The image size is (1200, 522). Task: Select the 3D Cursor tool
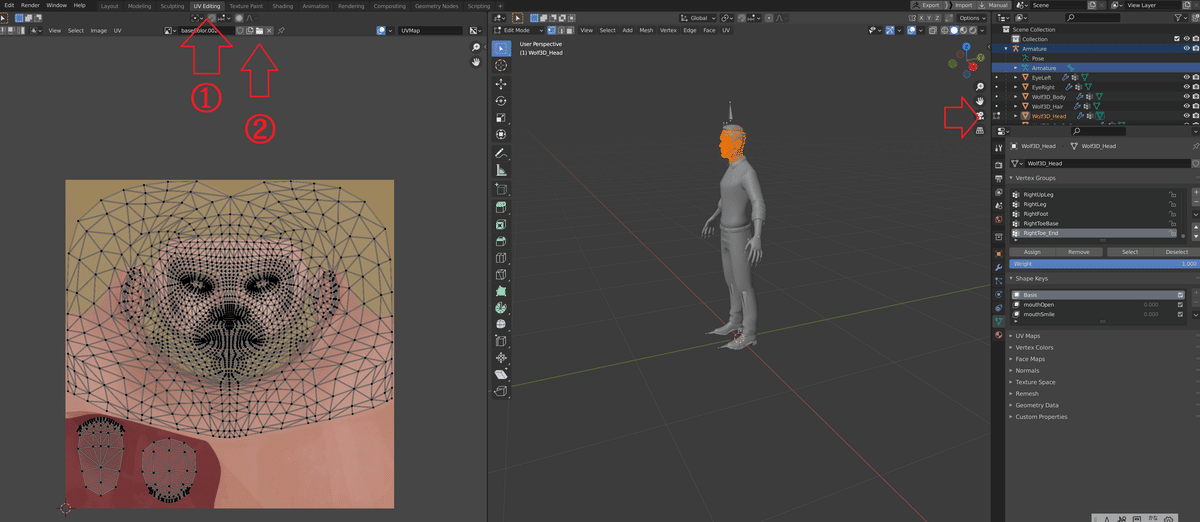point(501,65)
